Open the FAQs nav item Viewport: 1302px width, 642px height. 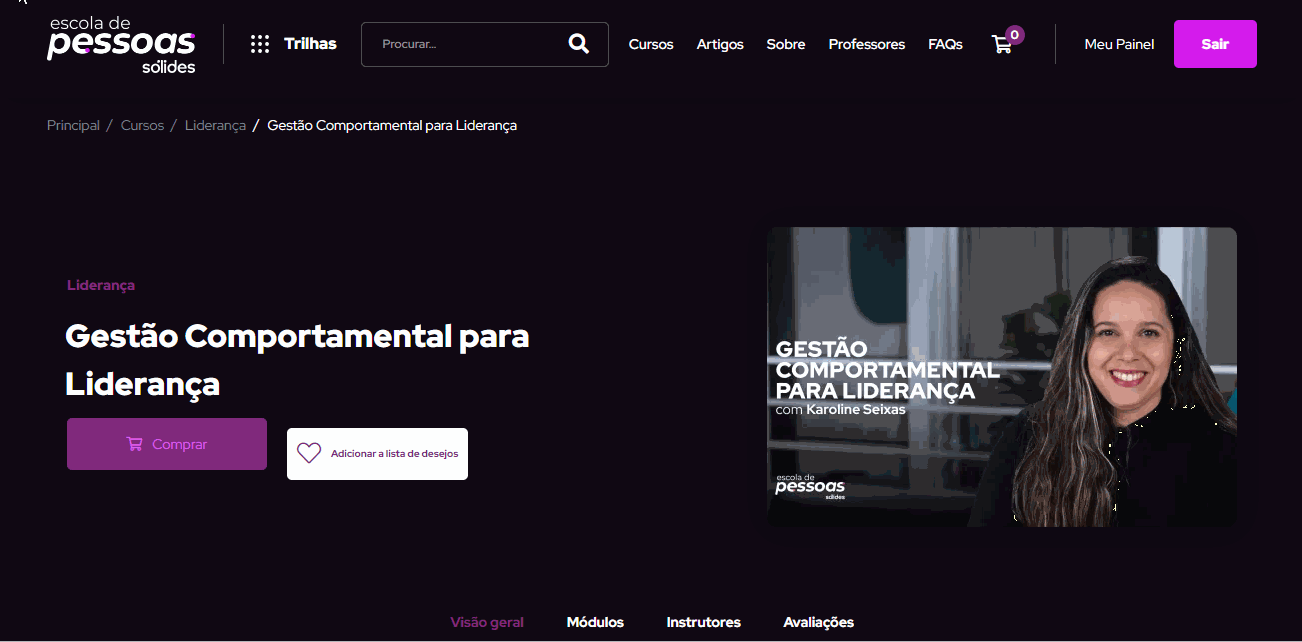945,44
